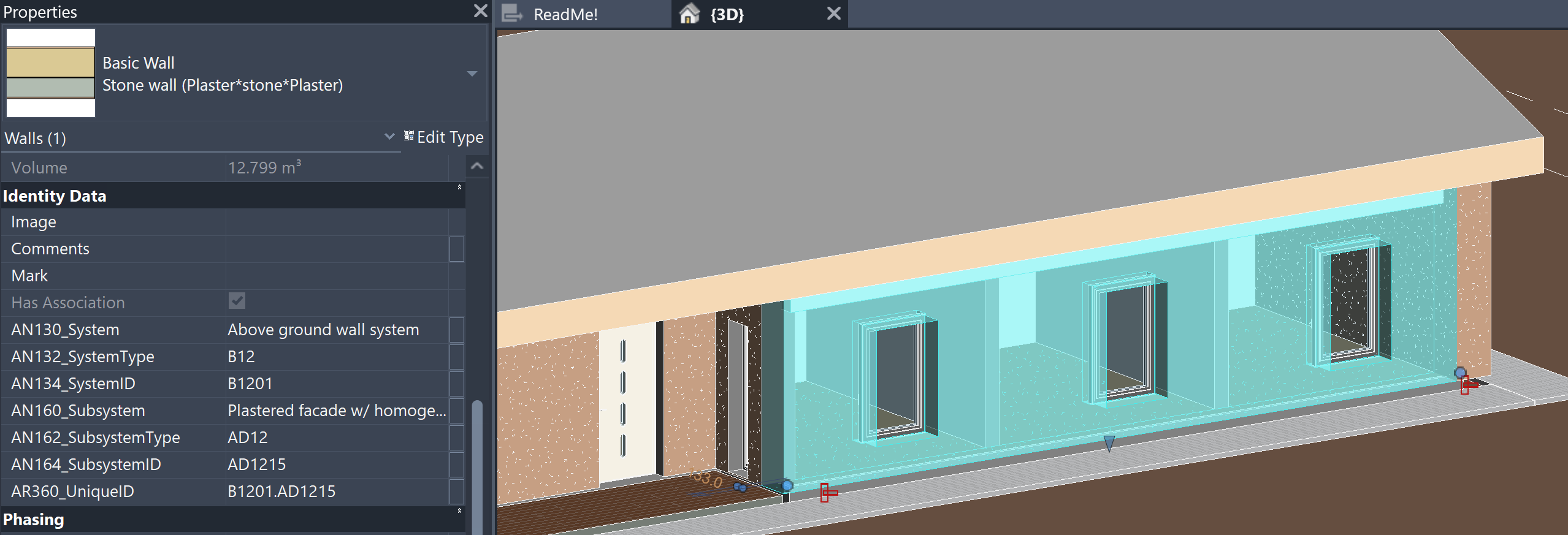1568x535 pixels.
Task: Toggle the Has Association checkbox
Action: pos(237,301)
